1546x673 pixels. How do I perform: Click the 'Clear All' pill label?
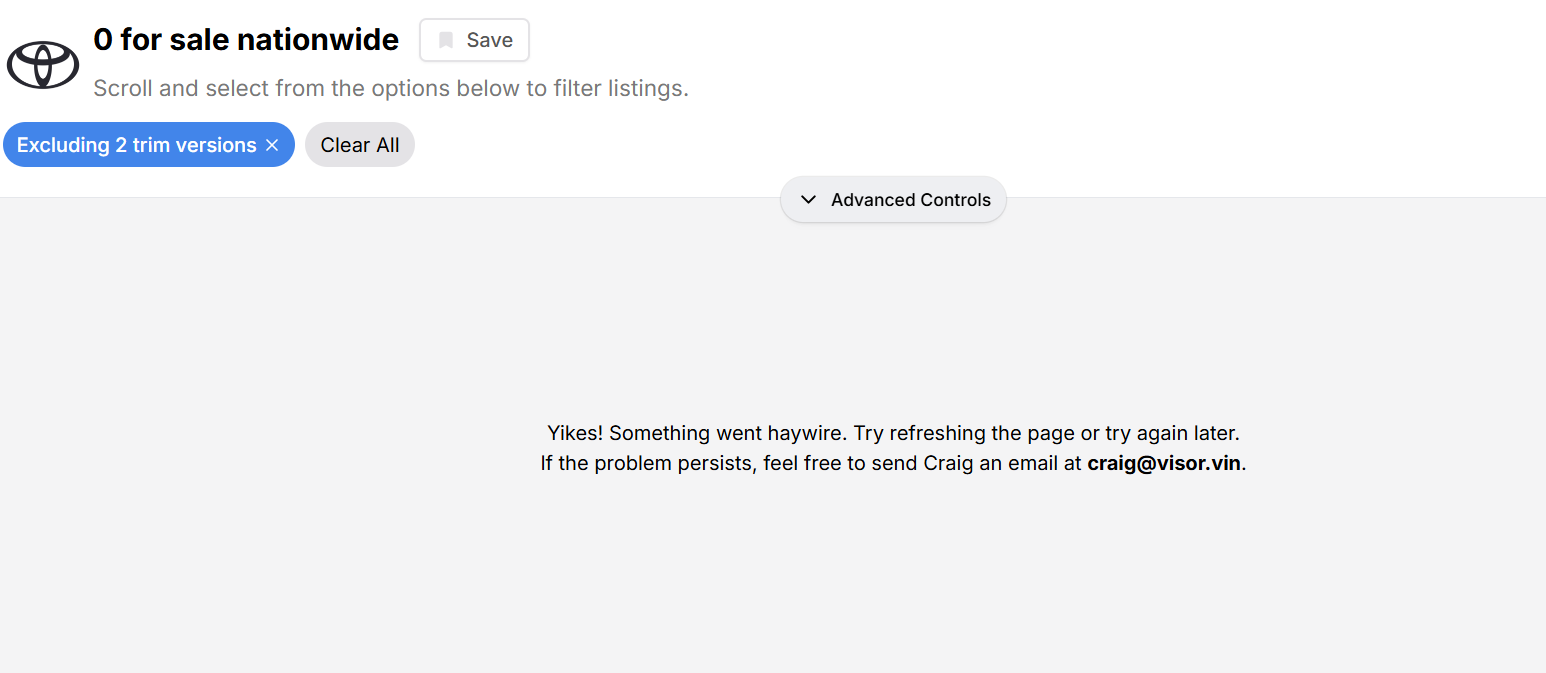click(x=360, y=145)
